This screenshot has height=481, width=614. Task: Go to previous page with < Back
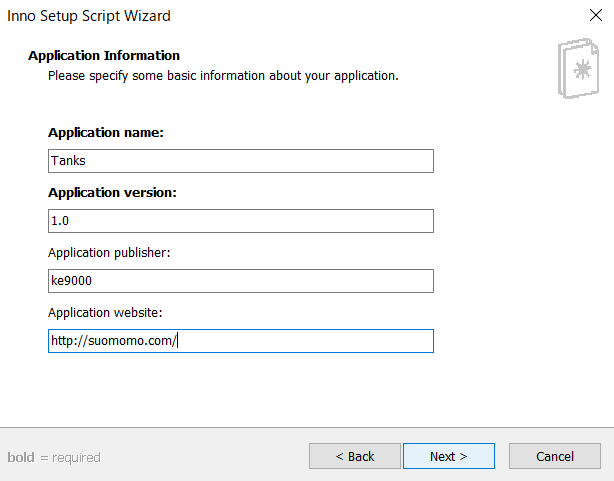click(x=355, y=456)
